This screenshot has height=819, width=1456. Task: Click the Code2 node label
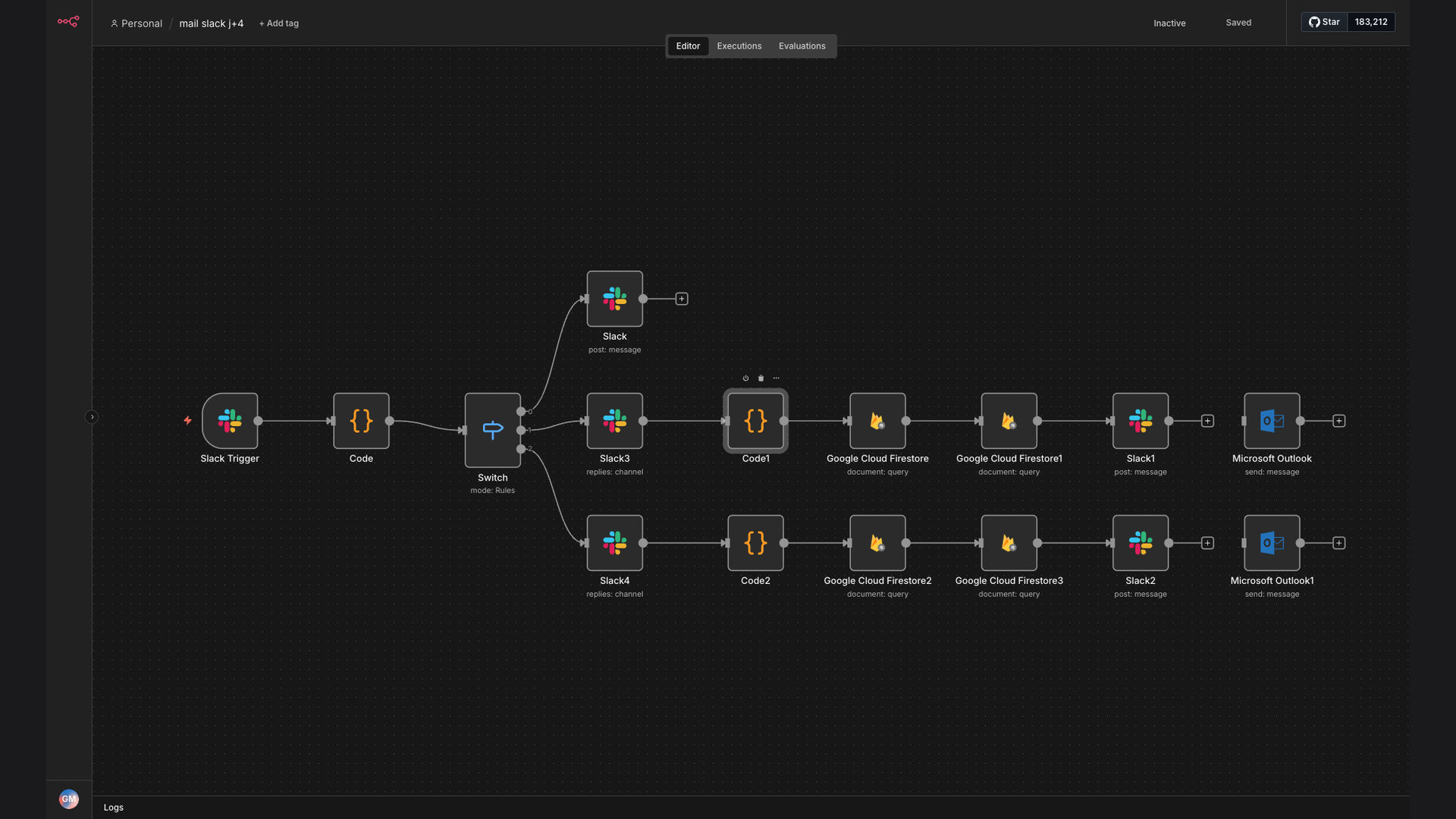[756, 581]
